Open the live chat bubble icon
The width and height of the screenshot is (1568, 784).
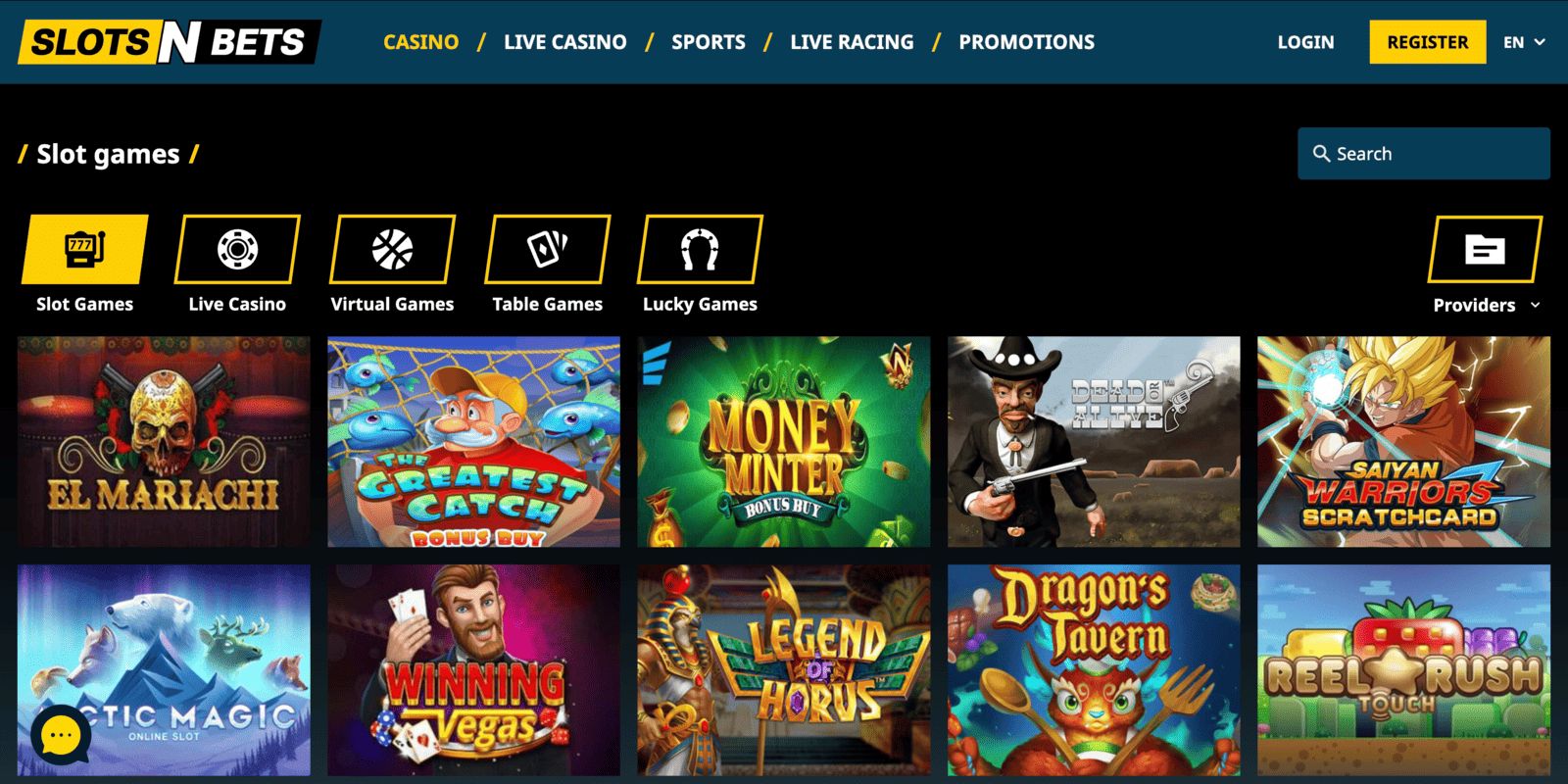point(61,735)
